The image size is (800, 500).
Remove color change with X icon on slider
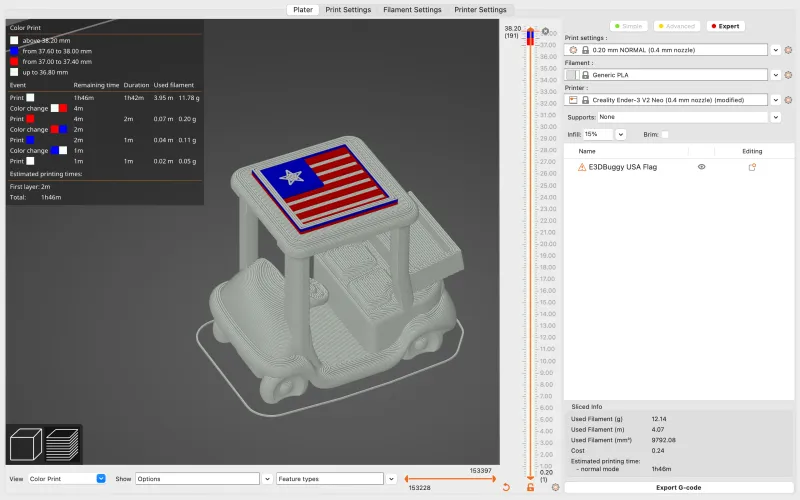[545, 32]
